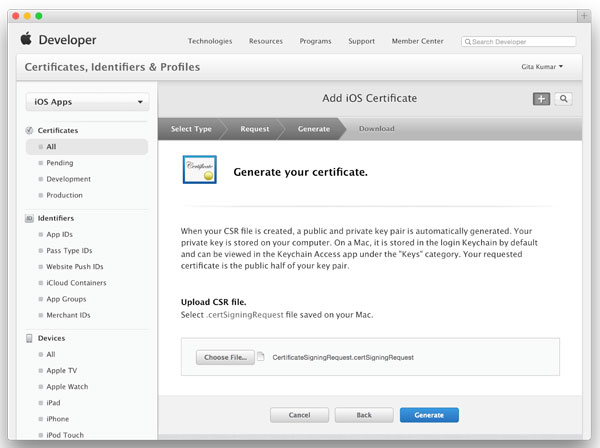Screen dimensions: 600x448
Task: Open Merchant IDs
Action: 68,315
